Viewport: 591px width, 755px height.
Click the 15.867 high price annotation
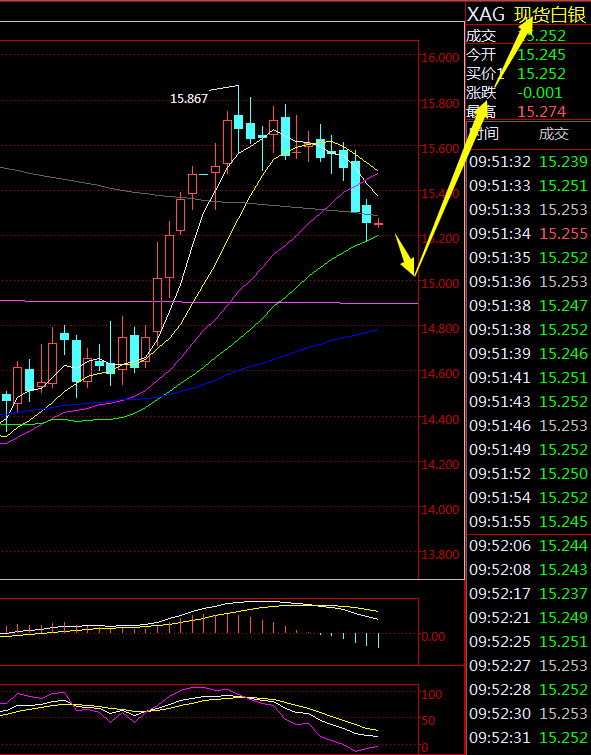(x=189, y=99)
